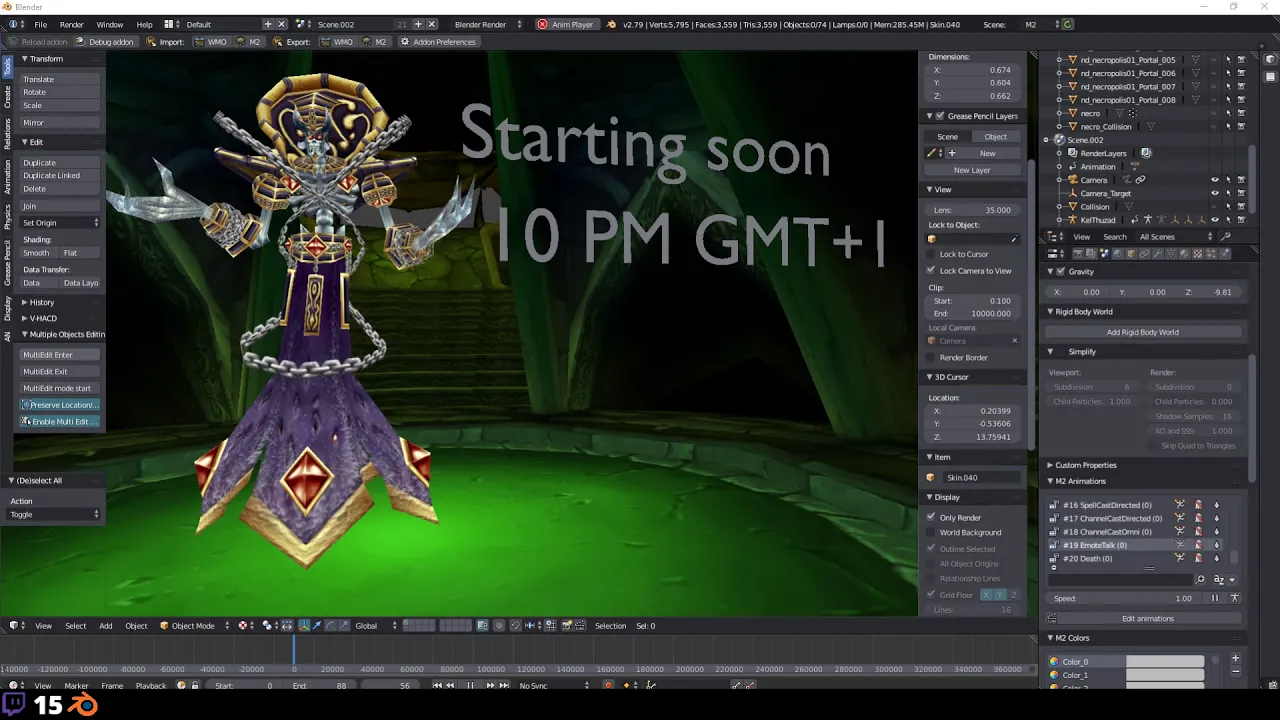Click the droplet icon for #17 ChannelCastDirected
1280x720 pixels.
pos(1216,518)
